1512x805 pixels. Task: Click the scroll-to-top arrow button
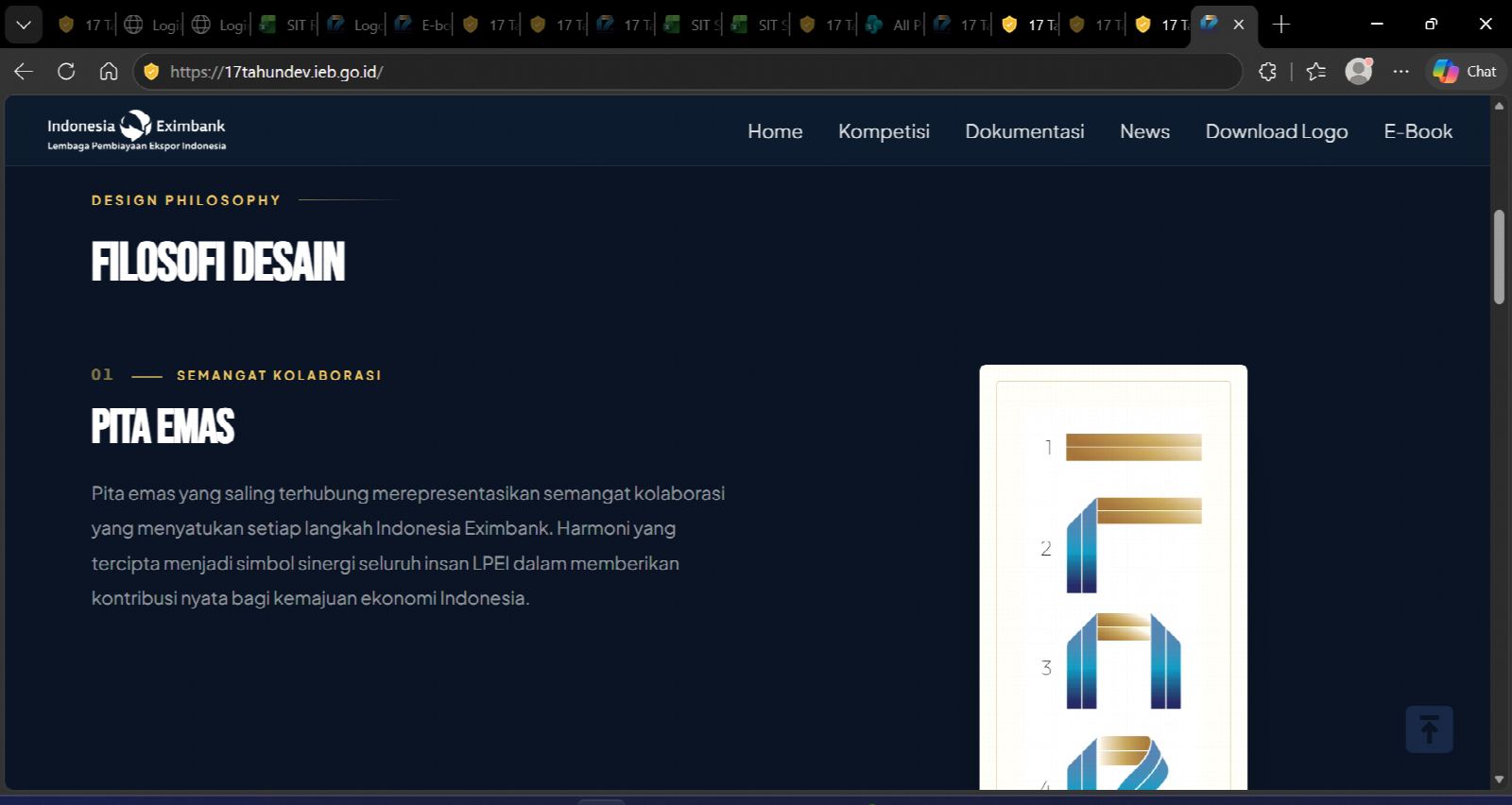1429,729
